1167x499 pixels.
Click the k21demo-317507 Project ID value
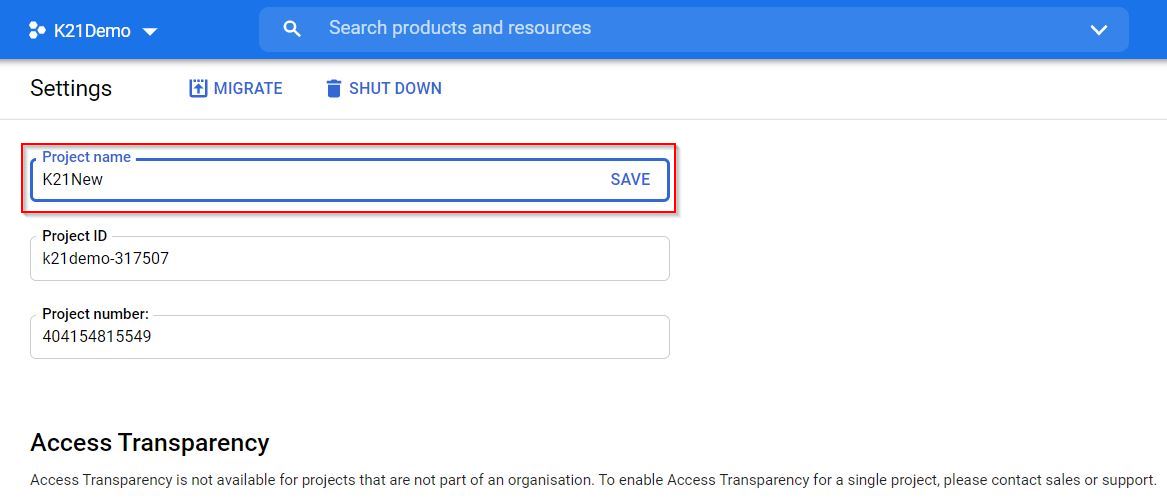[x=105, y=258]
